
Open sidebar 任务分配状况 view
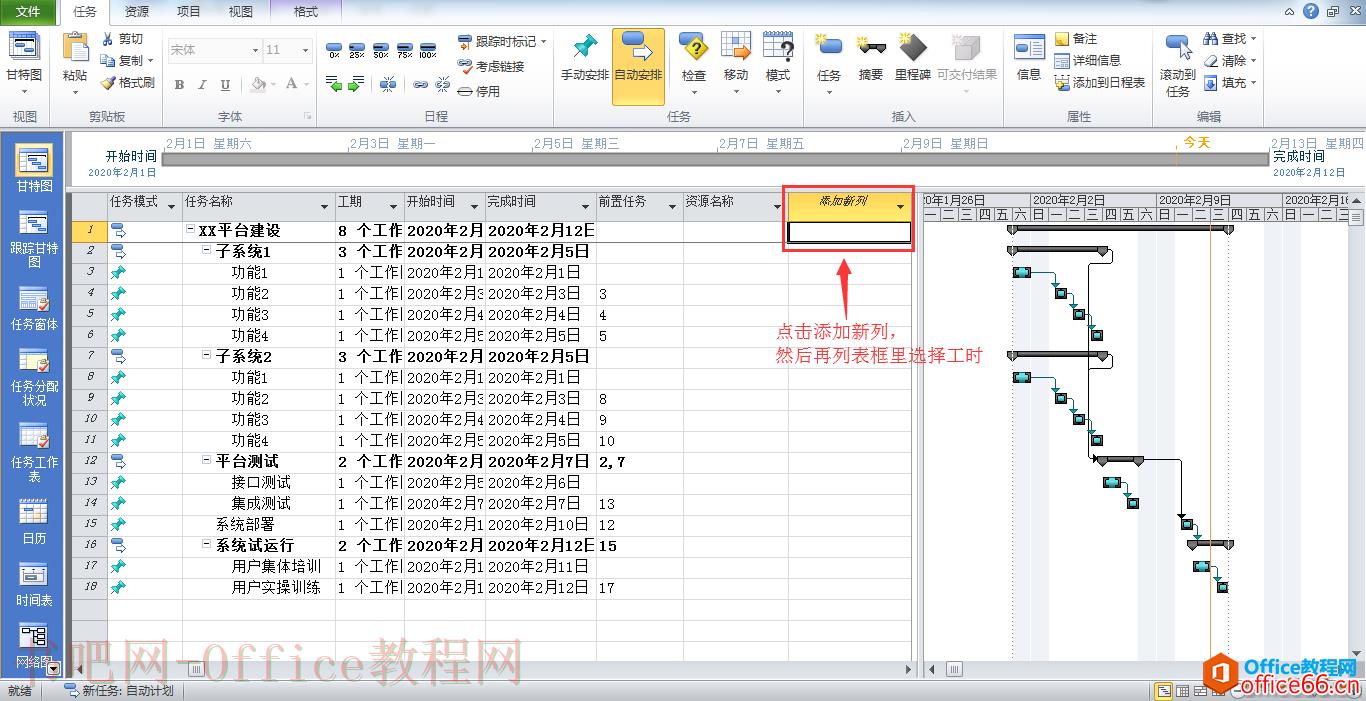[x=34, y=377]
